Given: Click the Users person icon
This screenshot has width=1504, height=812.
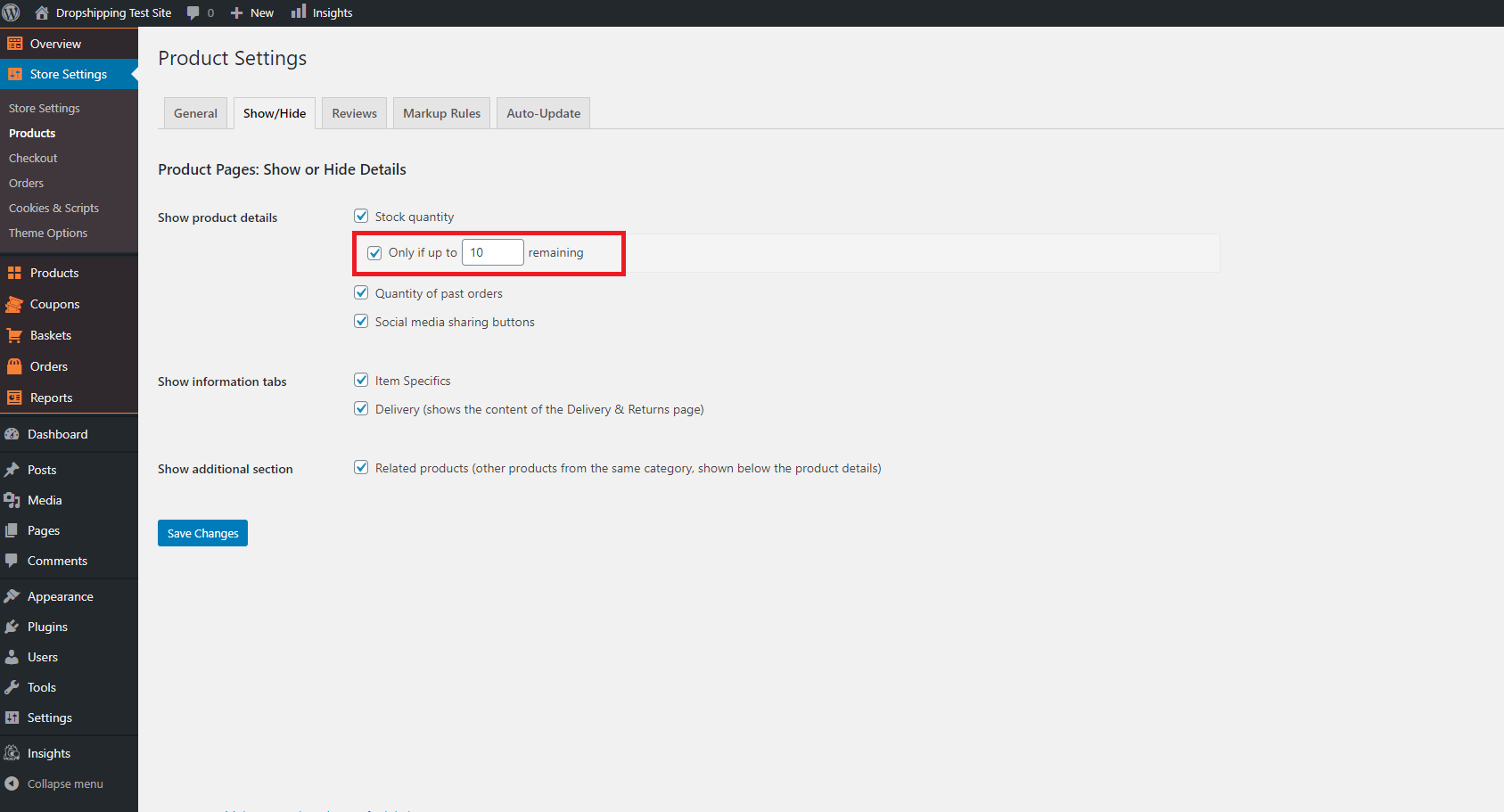Looking at the screenshot, I should click(12, 657).
